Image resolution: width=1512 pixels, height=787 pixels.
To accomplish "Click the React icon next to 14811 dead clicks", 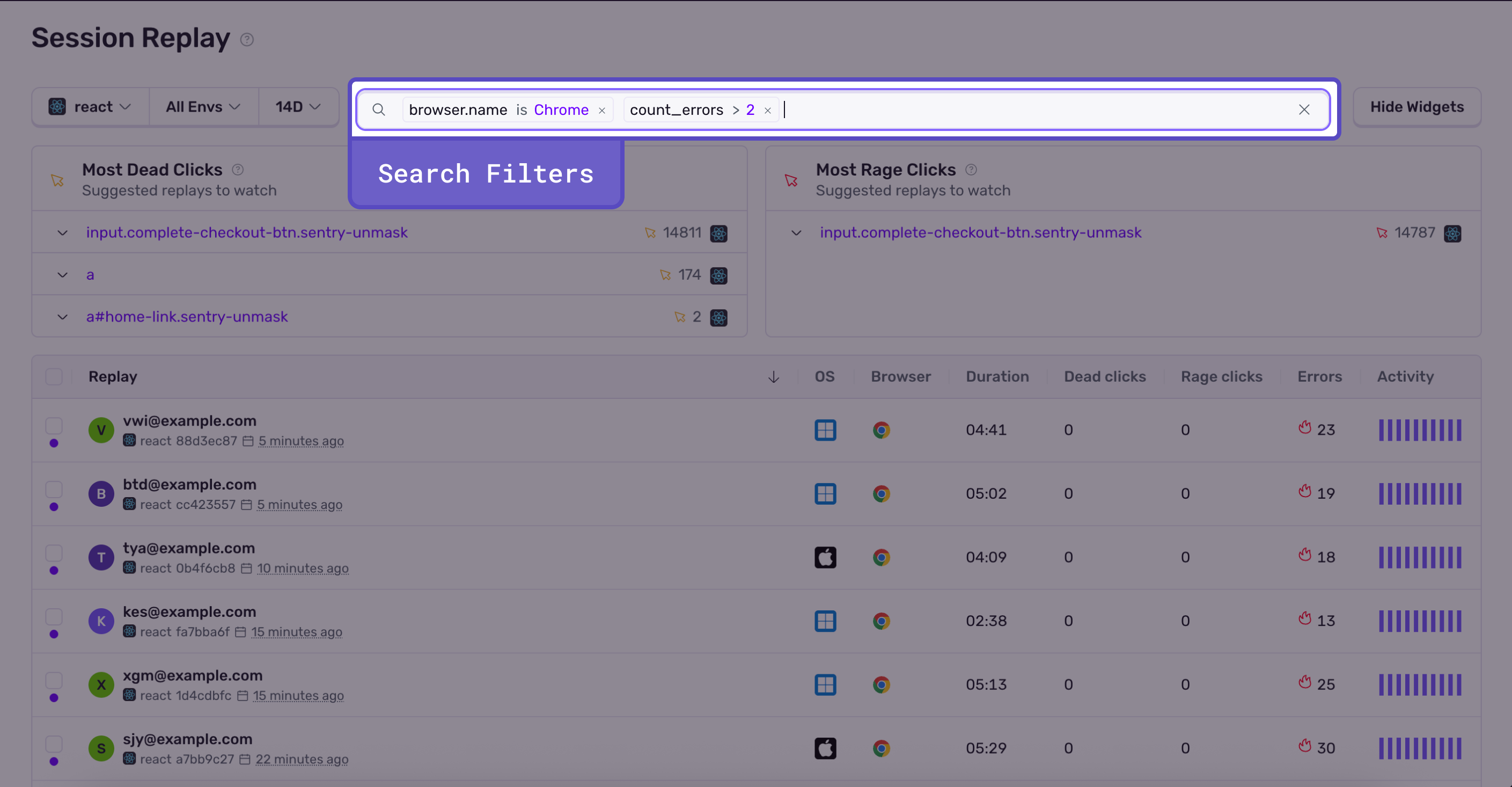I will 719,232.
